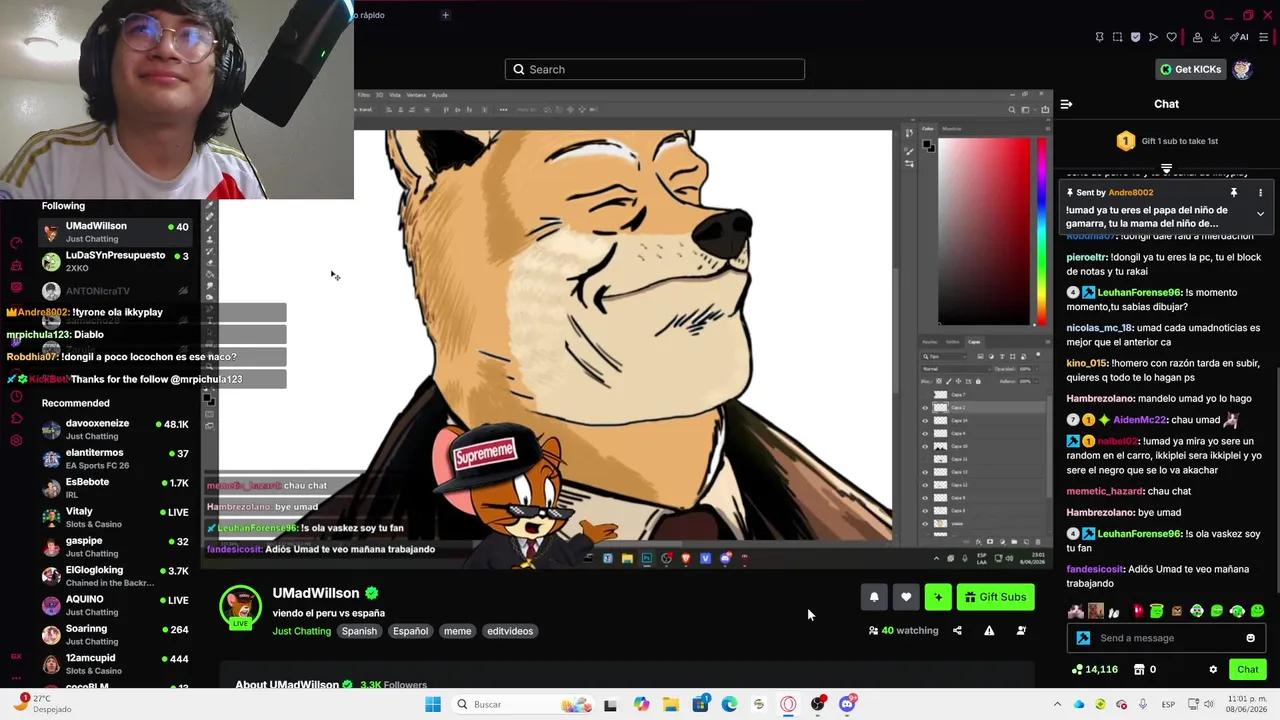
Task: Open File Explorer from the taskbar
Action: [x=671, y=704]
